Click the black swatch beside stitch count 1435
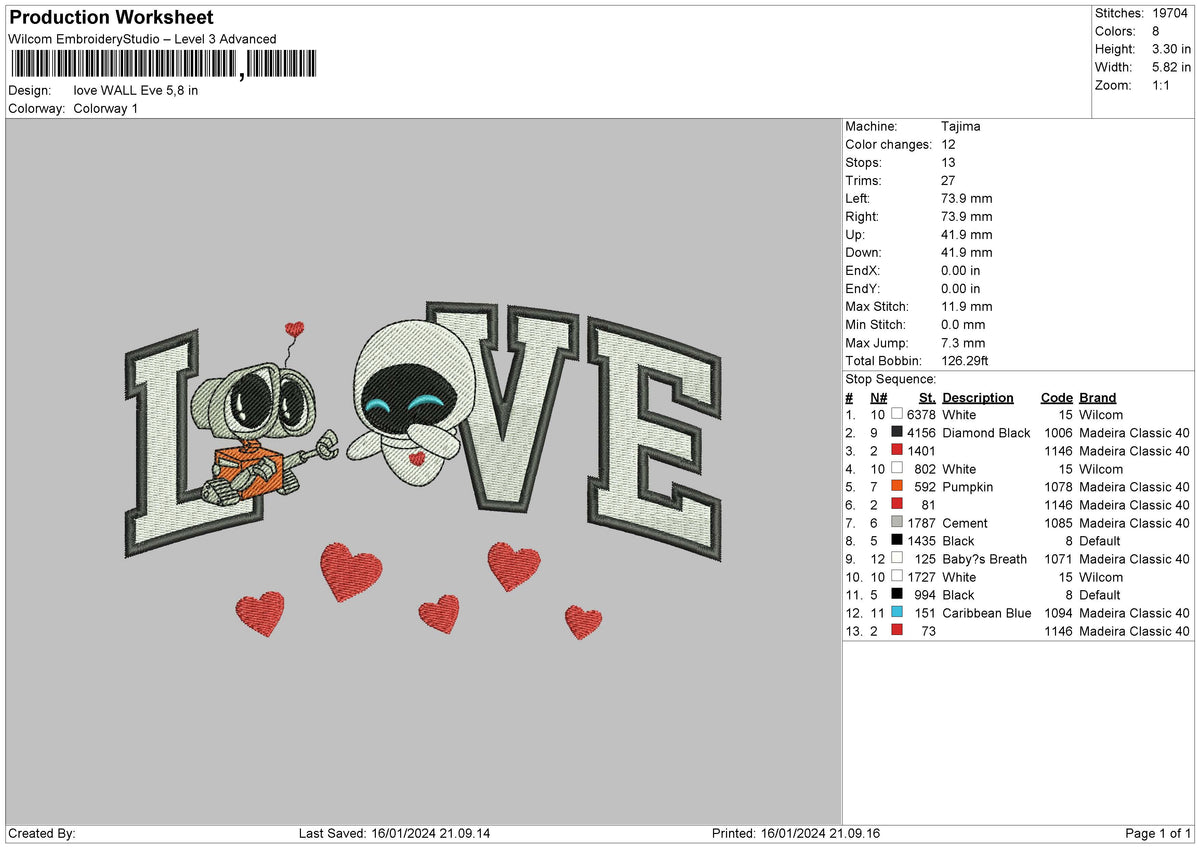 click(x=897, y=540)
